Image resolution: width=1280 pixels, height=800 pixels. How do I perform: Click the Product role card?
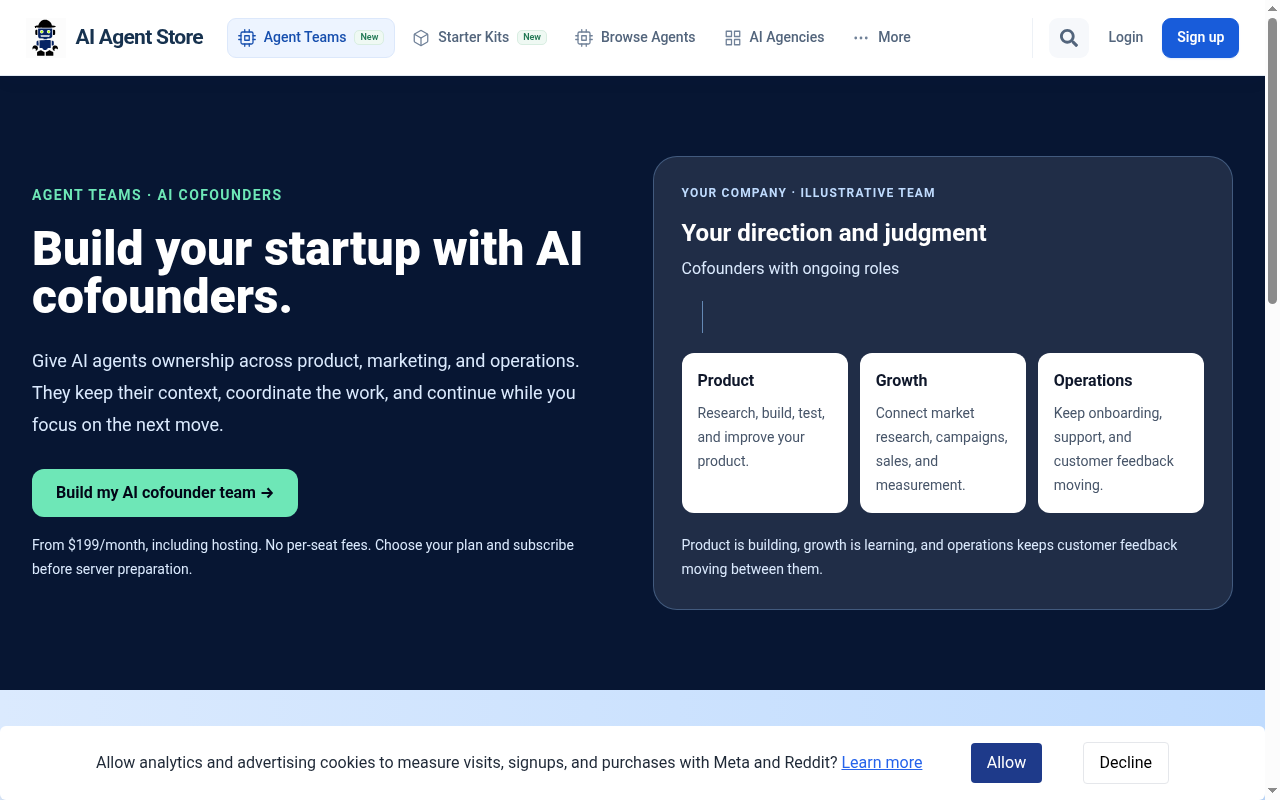coord(765,433)
